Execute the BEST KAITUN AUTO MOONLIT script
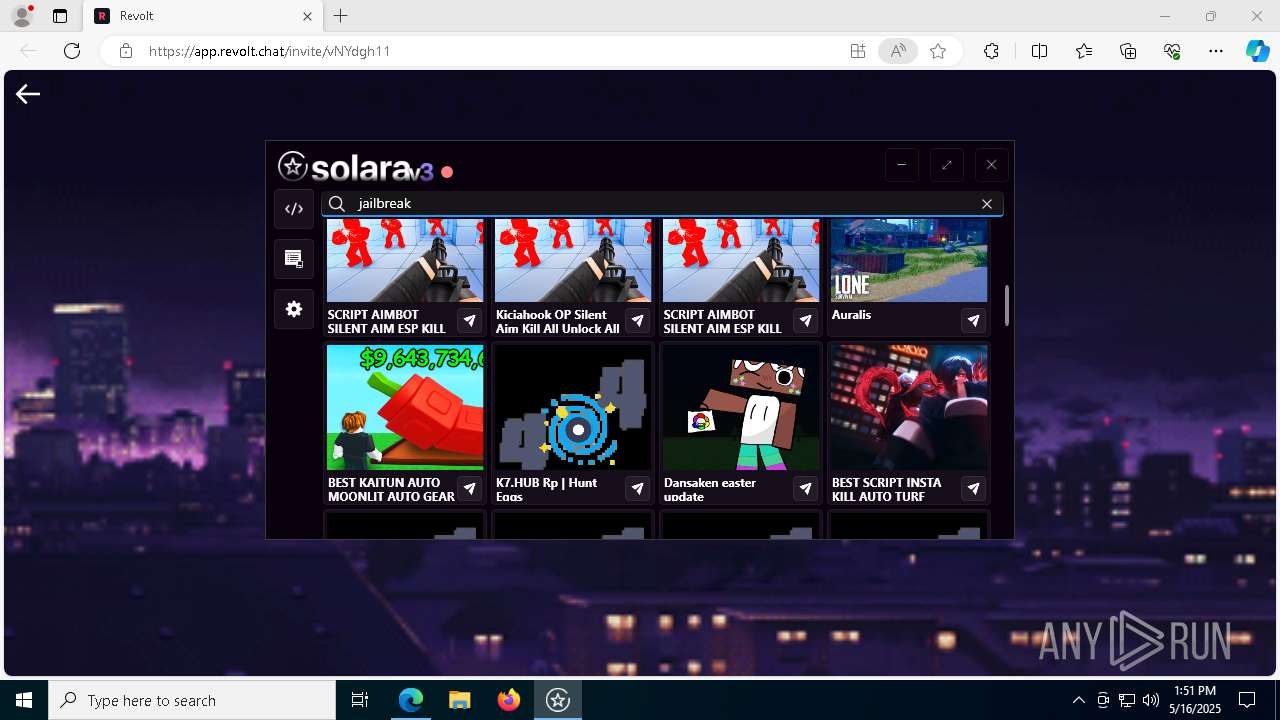This screenshot has width=1280, height=720. pos(469,489)
